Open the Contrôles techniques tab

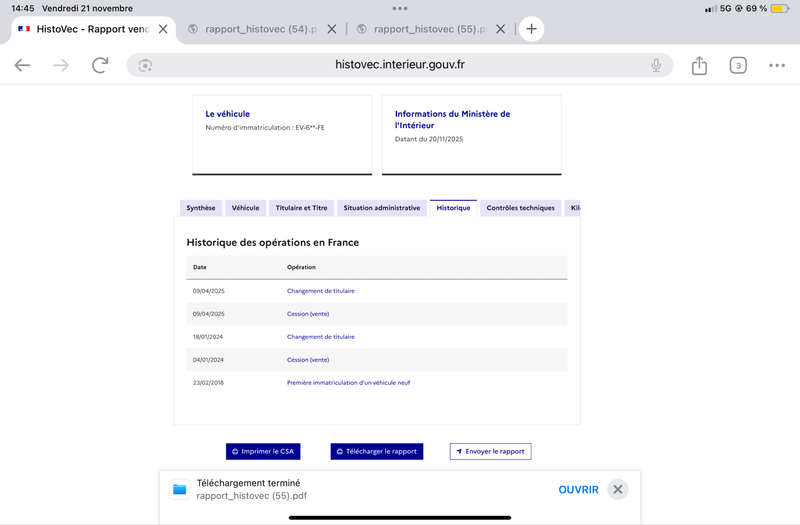tap(520, 208)
